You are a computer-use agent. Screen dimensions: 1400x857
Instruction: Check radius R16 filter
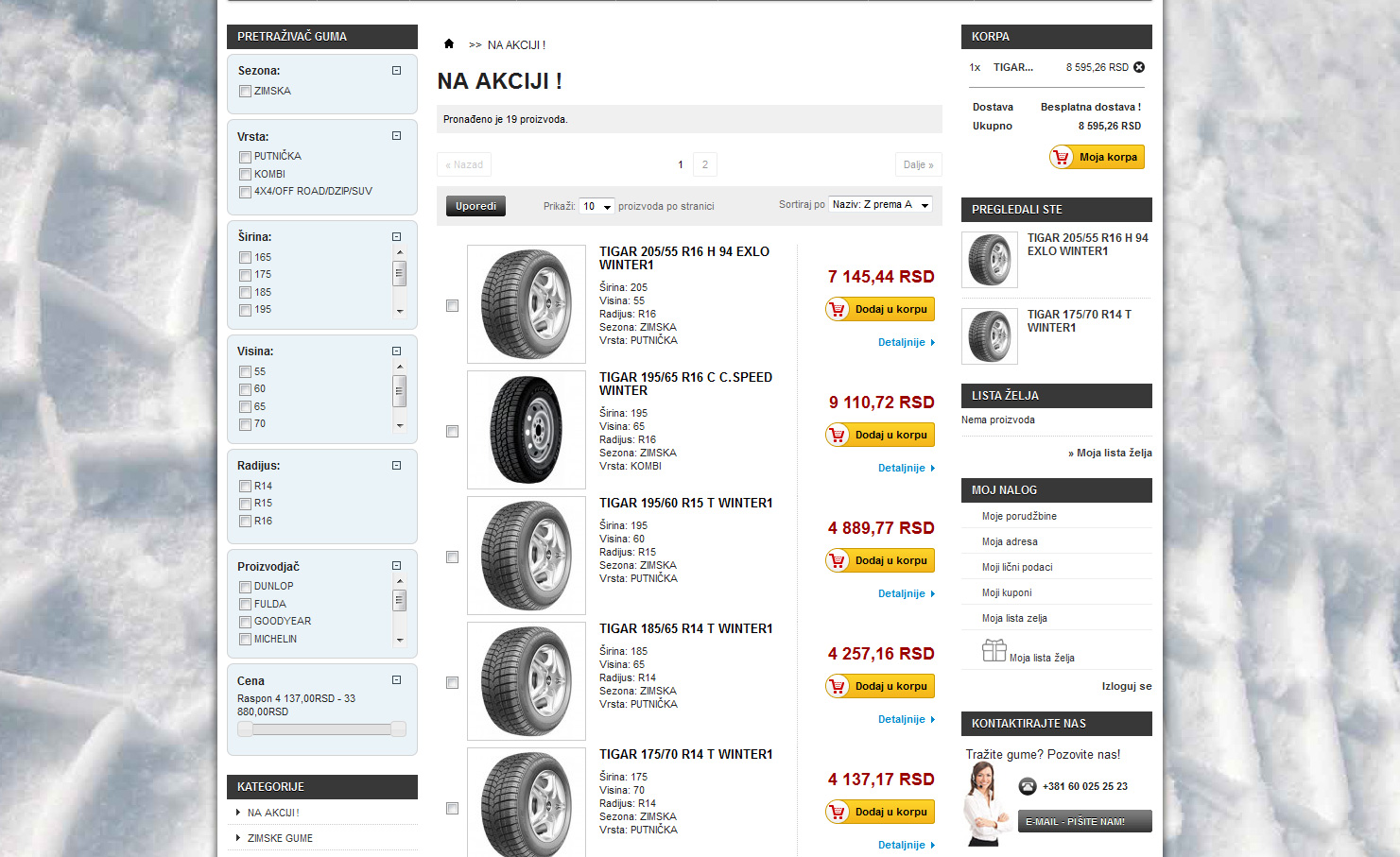click(246, 522)
